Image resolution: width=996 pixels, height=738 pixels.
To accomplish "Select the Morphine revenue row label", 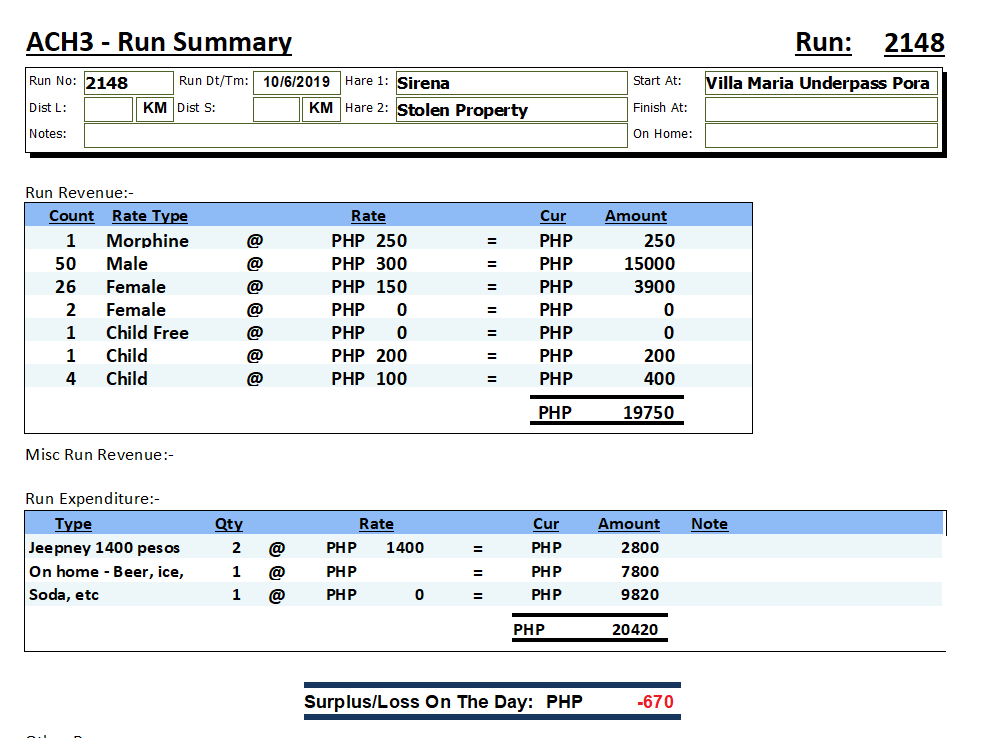I will [x=147, y=241].
